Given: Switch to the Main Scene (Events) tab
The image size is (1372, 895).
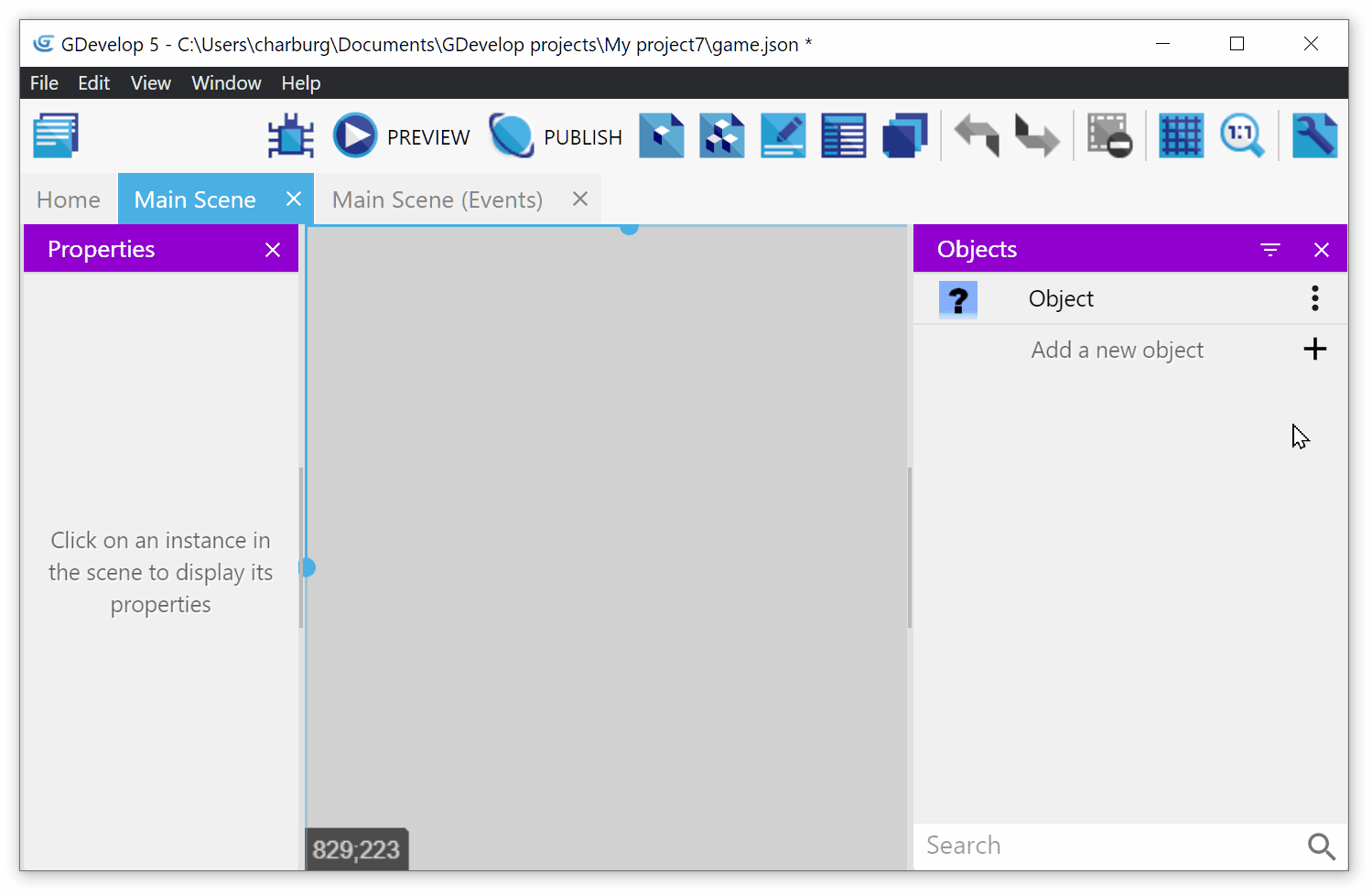Looking at the screenshot, I should [438, 199].
